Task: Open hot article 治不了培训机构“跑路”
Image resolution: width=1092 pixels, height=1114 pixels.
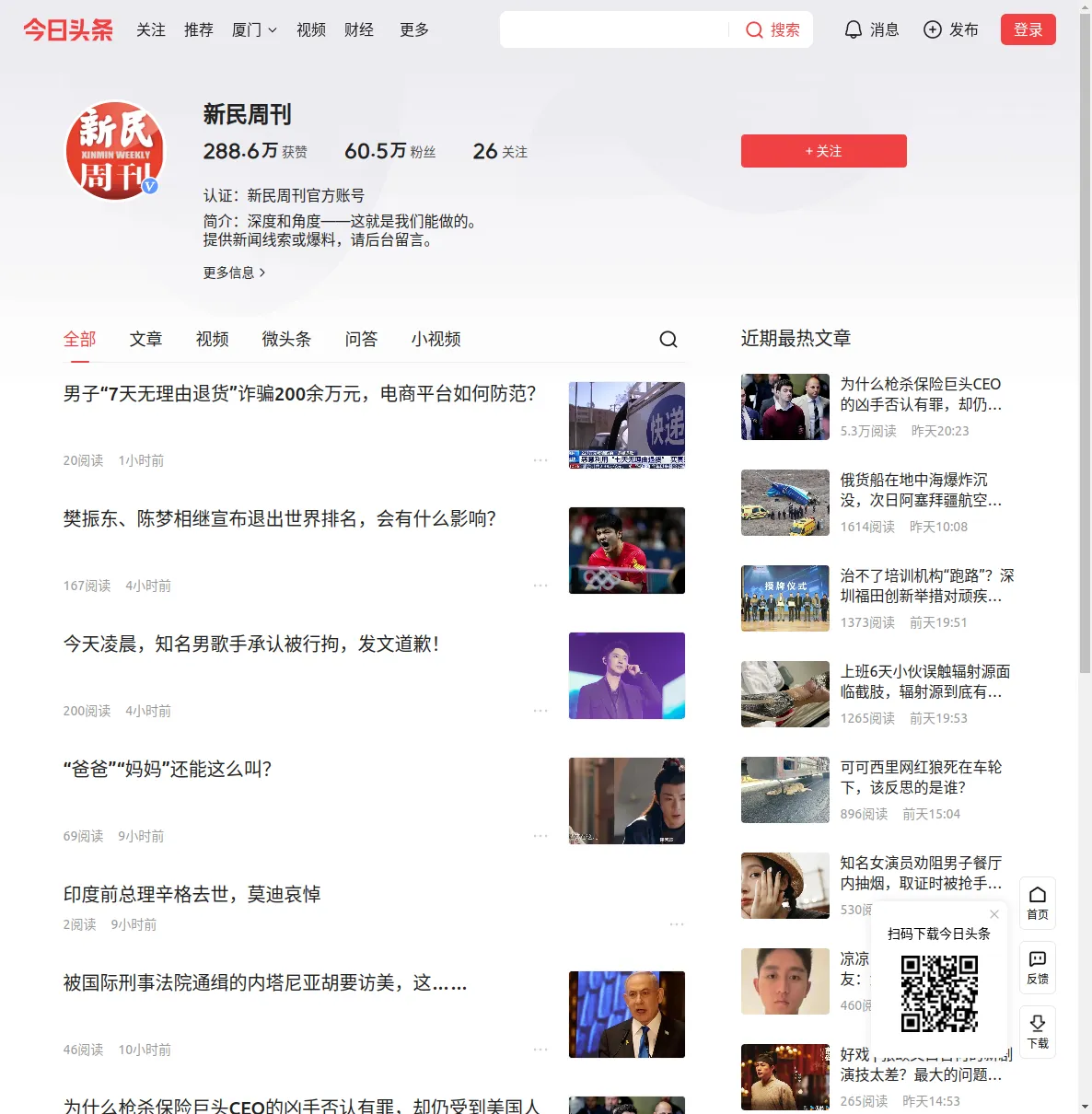Action: [x=927, y=586]
